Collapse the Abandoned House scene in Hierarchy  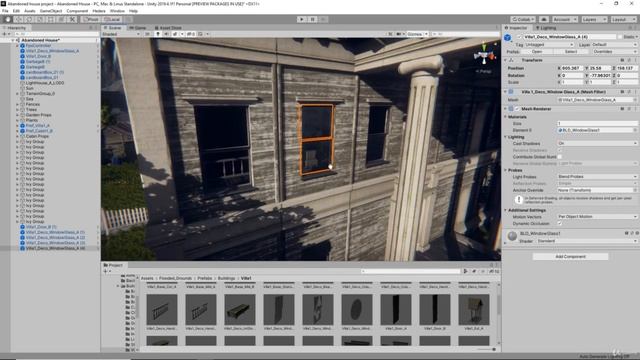coord(13,40)
